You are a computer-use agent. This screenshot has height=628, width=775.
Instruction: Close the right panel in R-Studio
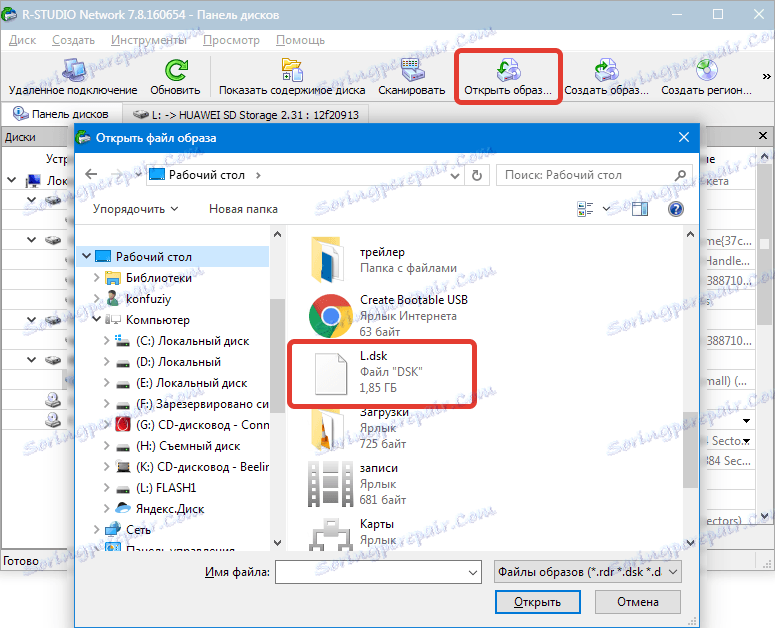pyautogui.click(x=763, y=135)
